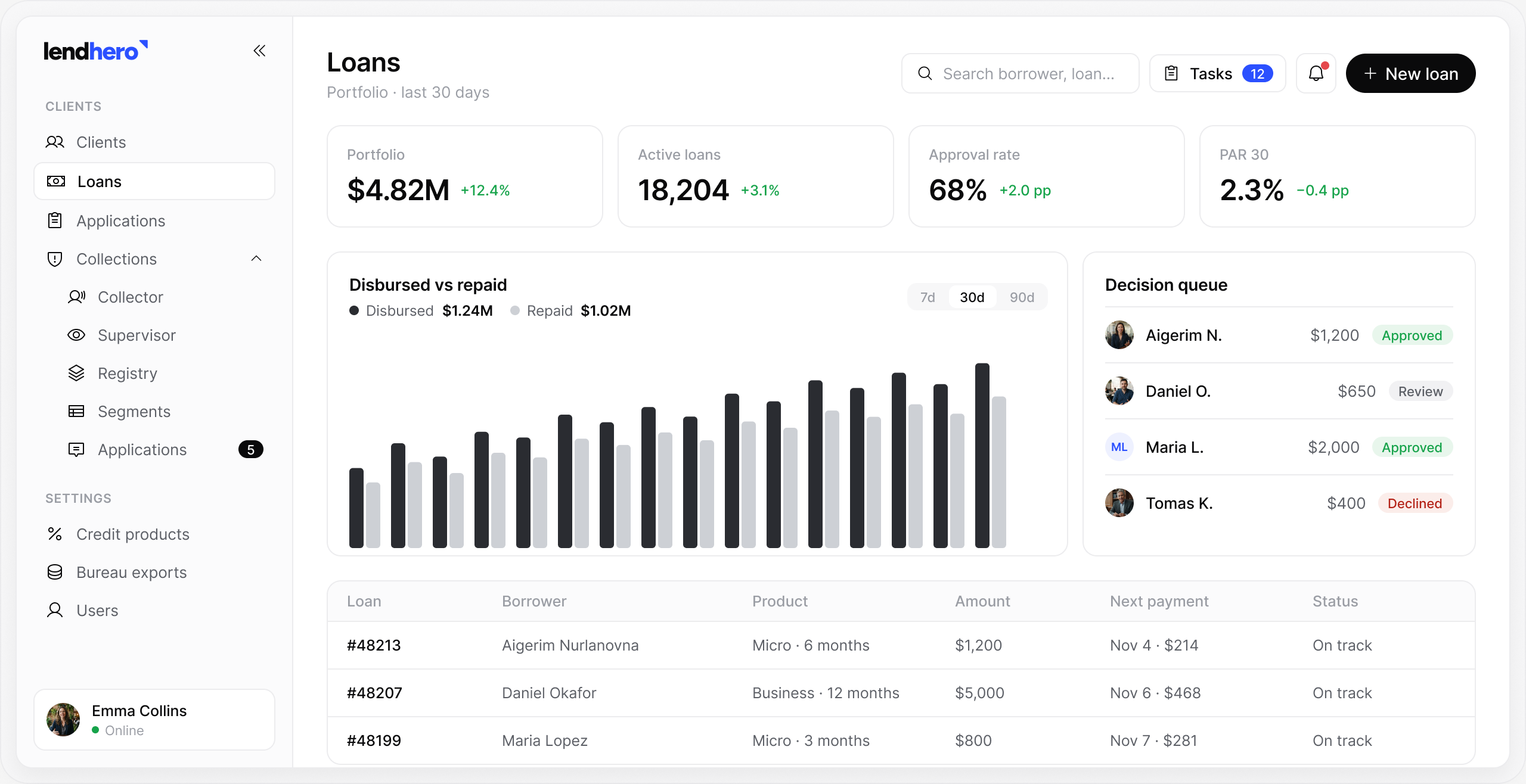
Task: Click the Registry layers icon
Action: tap(76, 373)
